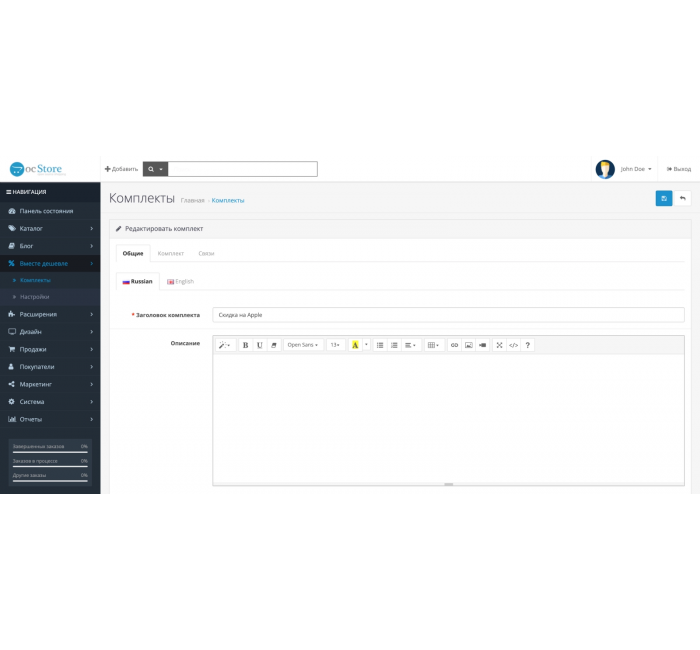Open the search type dropdown
Screen dimensions: 700x650
[155, 169]
